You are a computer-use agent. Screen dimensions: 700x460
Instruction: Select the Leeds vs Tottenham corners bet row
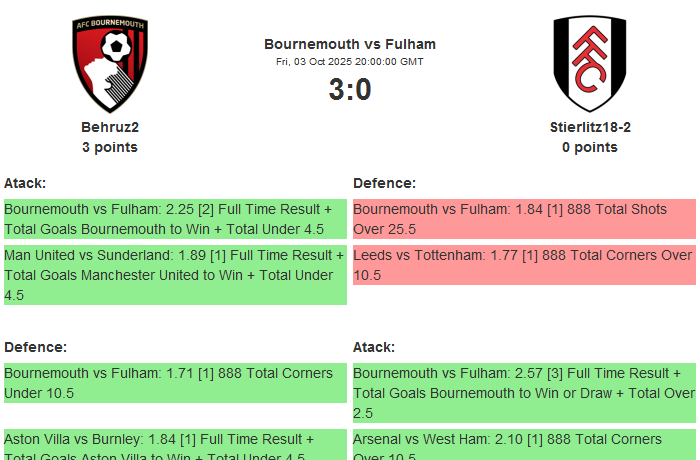click(524, 265)
